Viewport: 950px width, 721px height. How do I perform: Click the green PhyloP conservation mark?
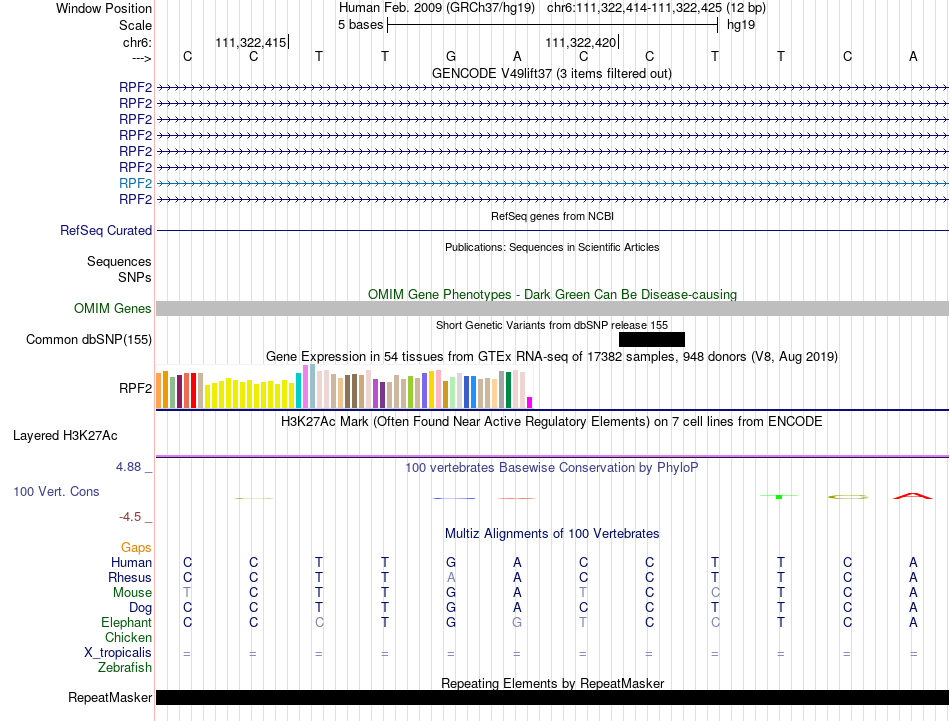tap(779, 496)
